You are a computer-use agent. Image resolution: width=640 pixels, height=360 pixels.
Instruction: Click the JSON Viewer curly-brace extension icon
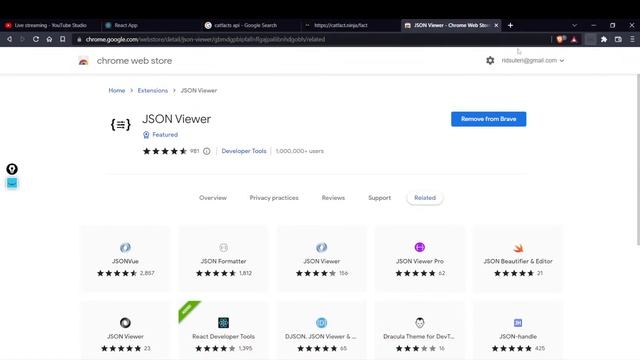coord(121,124)
